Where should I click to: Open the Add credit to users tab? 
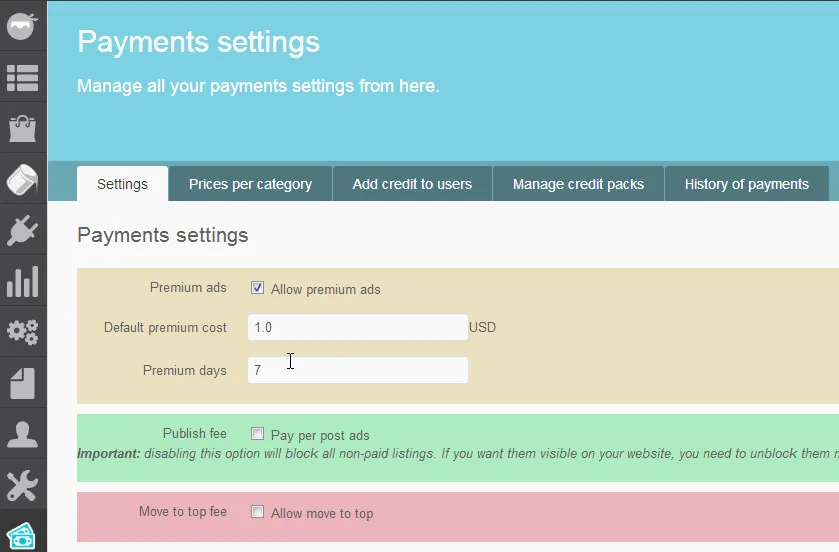[x=412, y=184]
